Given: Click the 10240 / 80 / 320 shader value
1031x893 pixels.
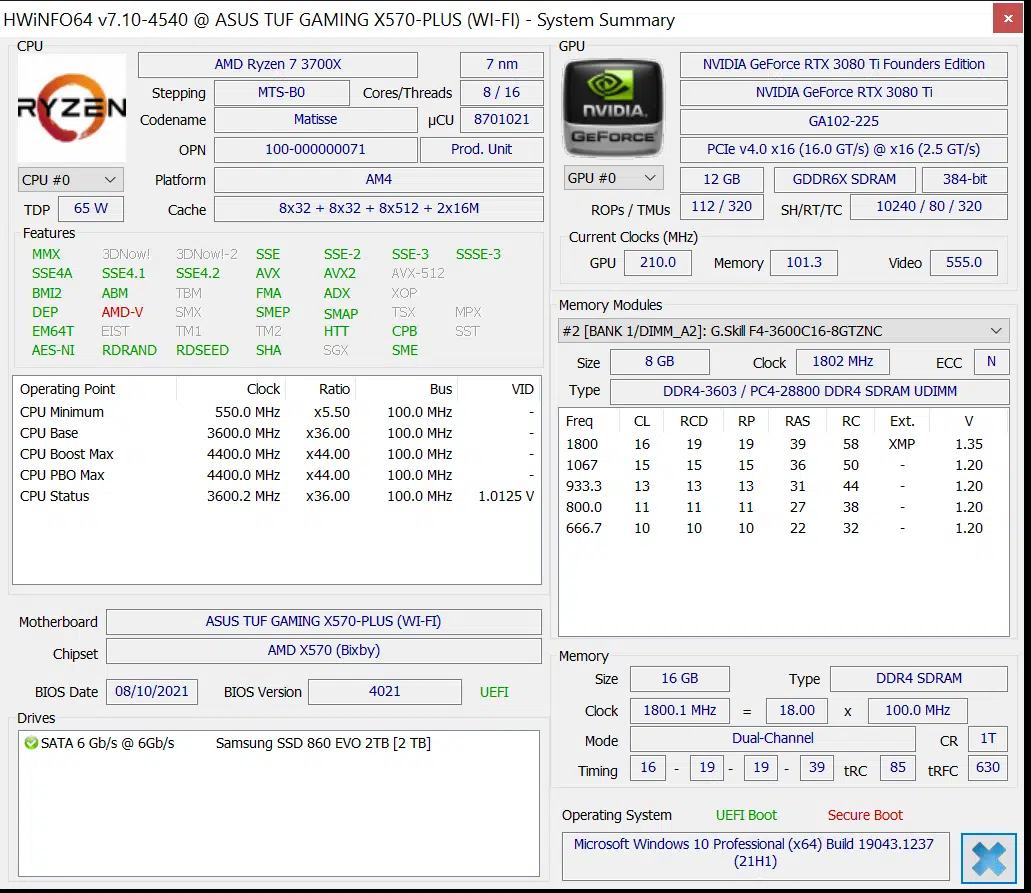Looking at the screenshot, I should [x=928, y=207].
